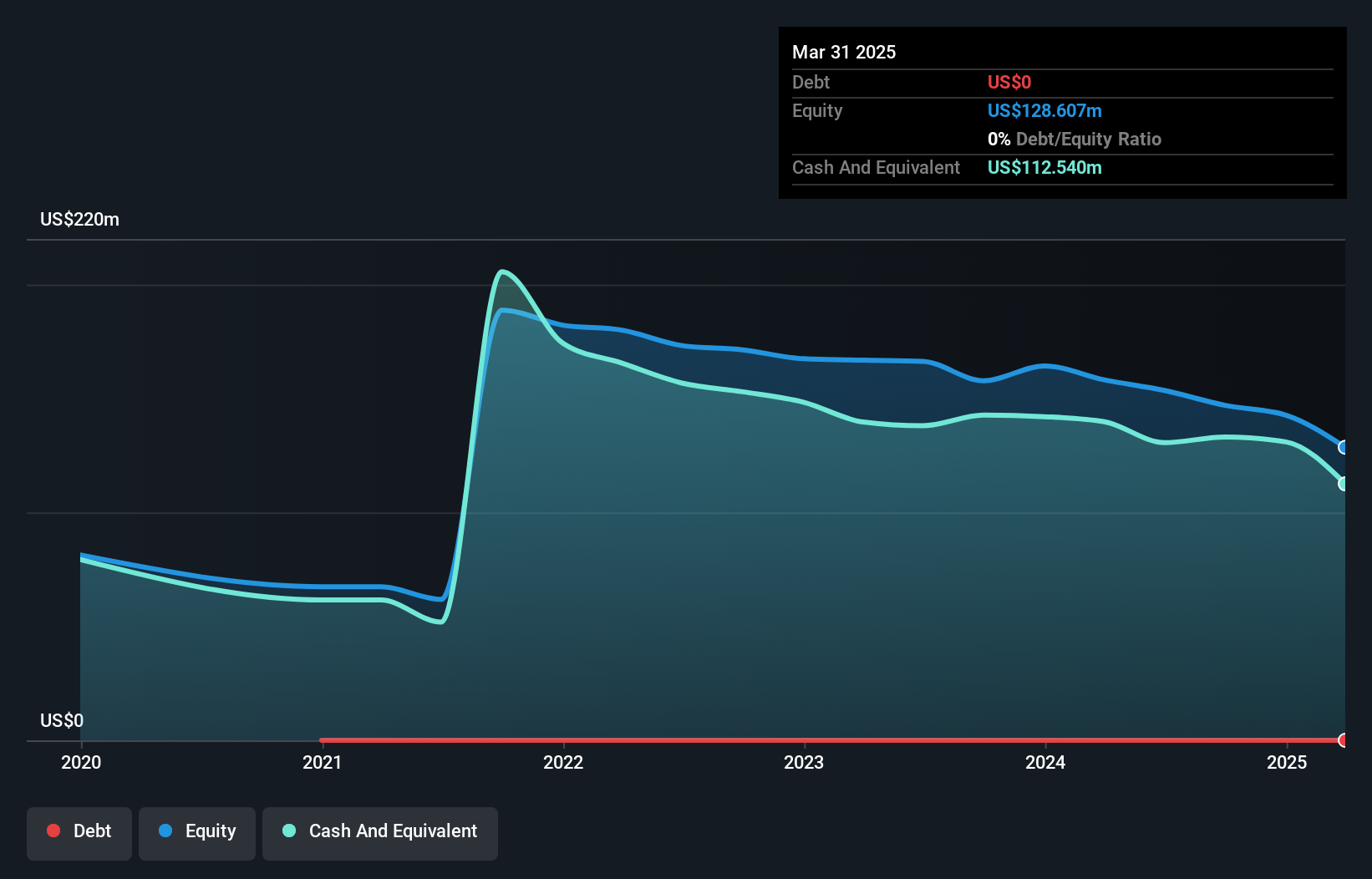Image resolution: width=1372 pixels, height=879 pixels.
Task: Toggle the Equity series legend button
Action: pos(197,833)
